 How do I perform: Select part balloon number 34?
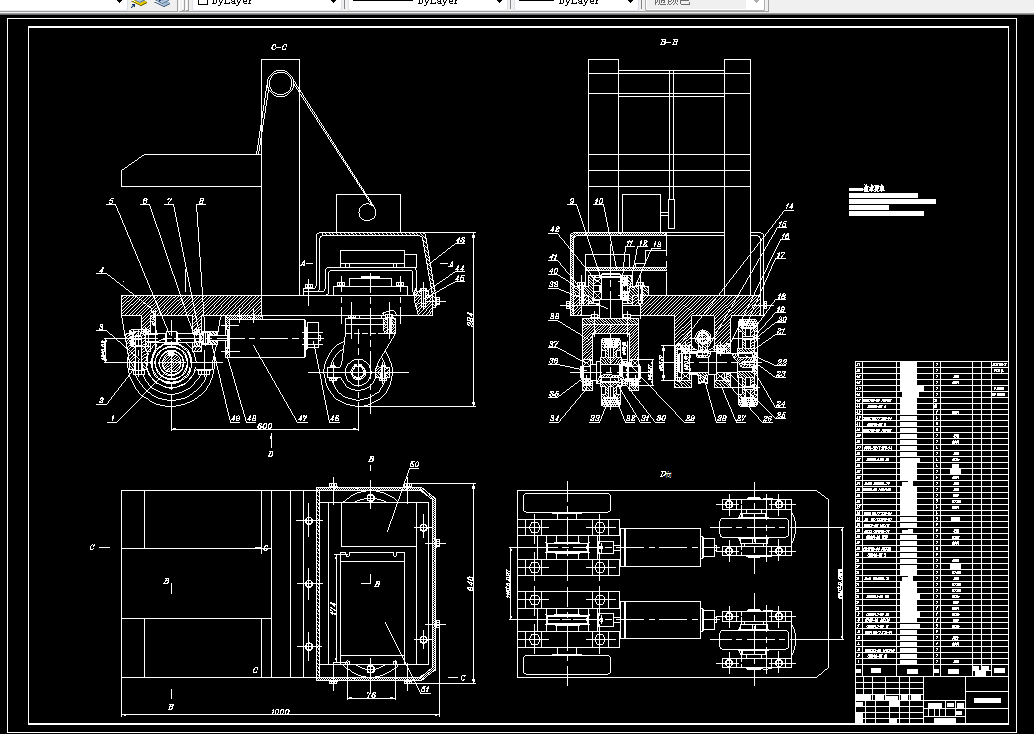click(x=555, y=418)
